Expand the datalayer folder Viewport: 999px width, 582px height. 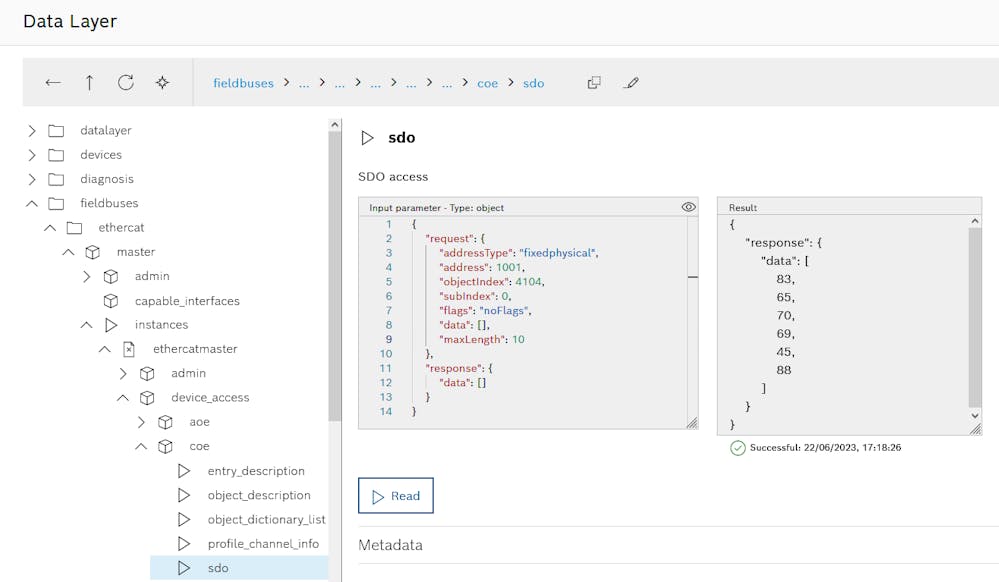[32, 131]
